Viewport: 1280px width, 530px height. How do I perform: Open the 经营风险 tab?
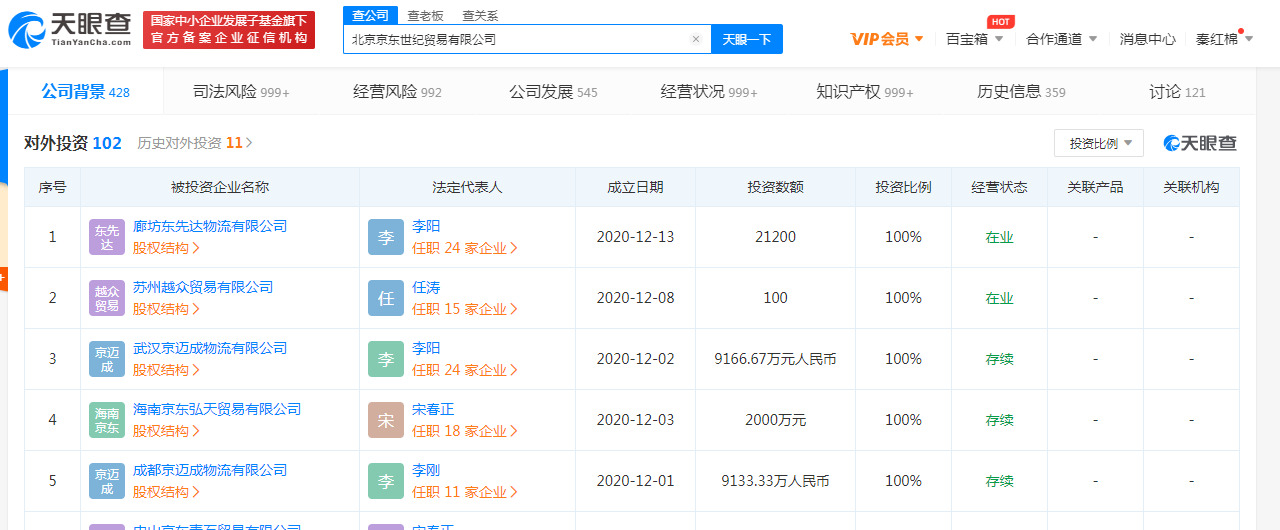click(397, 92)
